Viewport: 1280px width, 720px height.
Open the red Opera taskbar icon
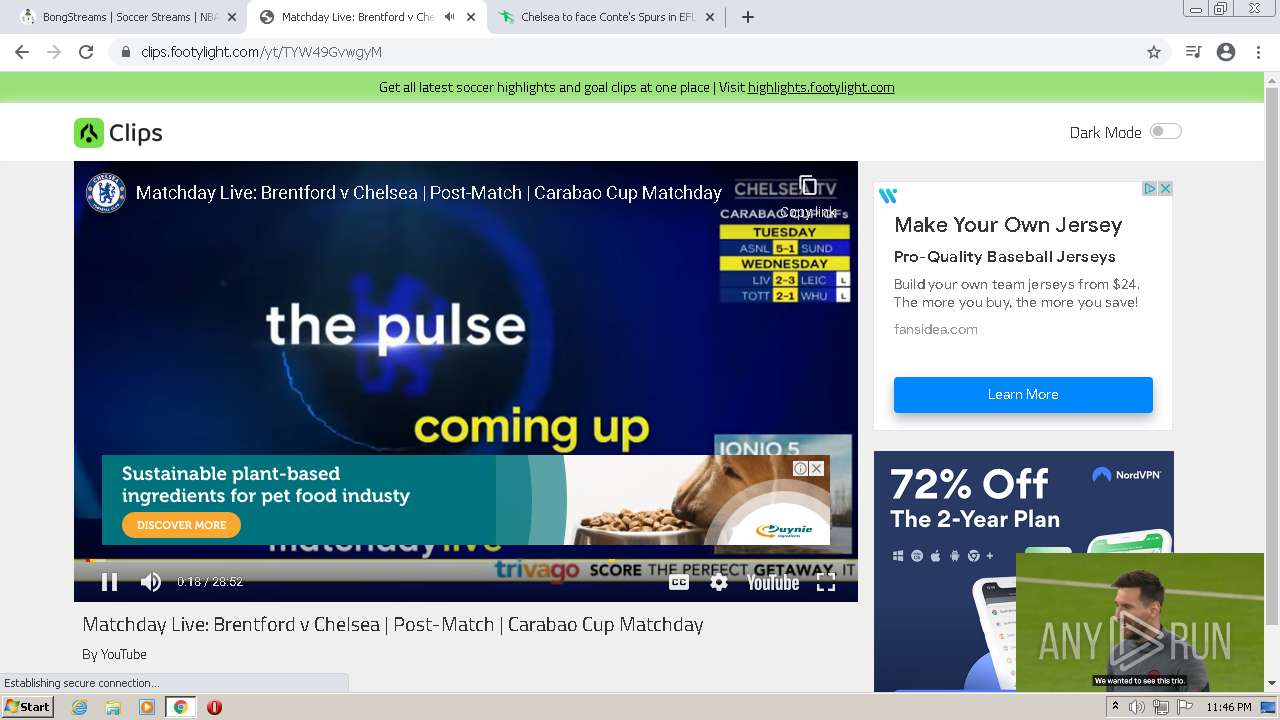214,707
